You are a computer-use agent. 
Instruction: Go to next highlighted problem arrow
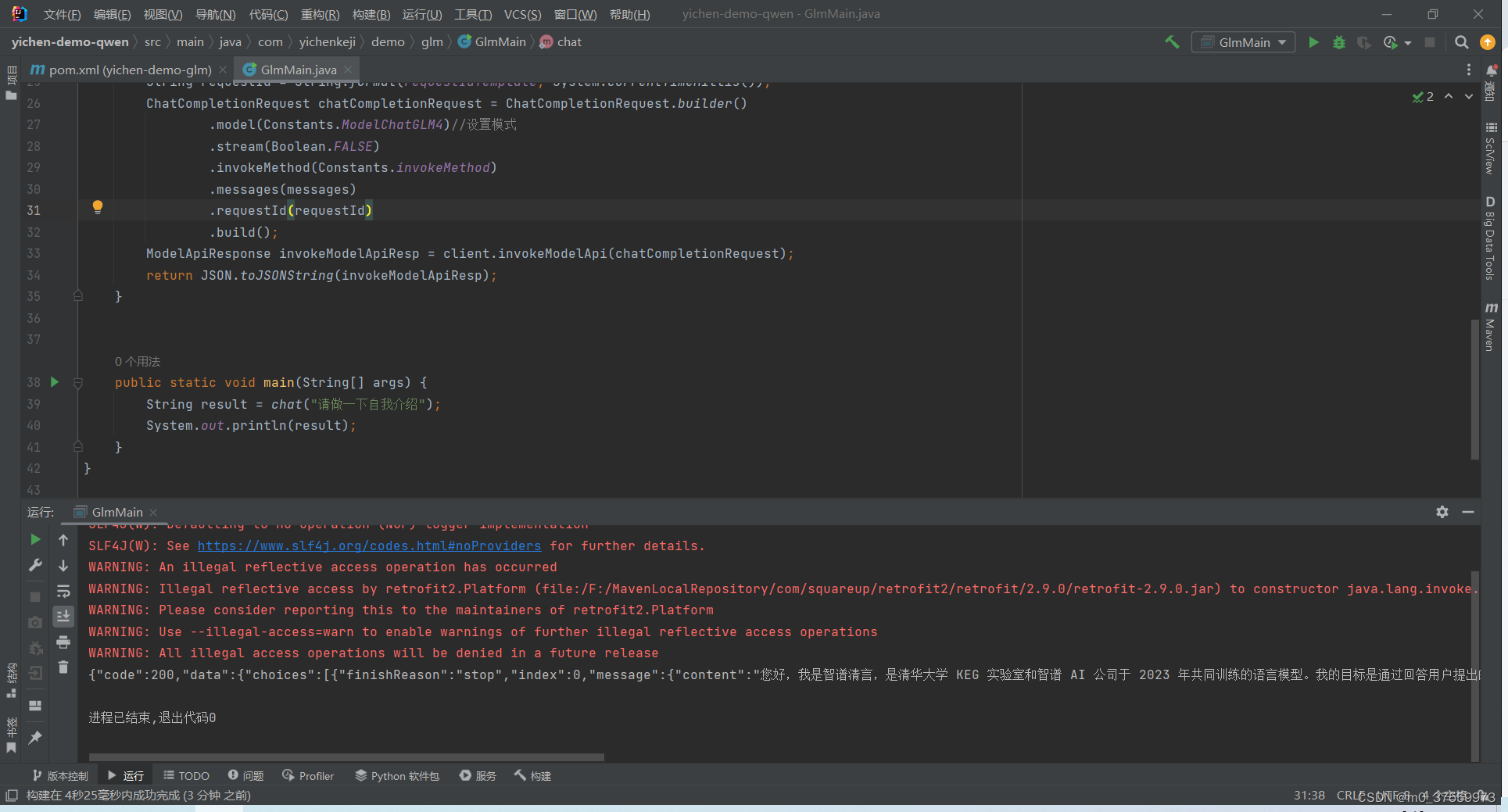pos(1469,96)
